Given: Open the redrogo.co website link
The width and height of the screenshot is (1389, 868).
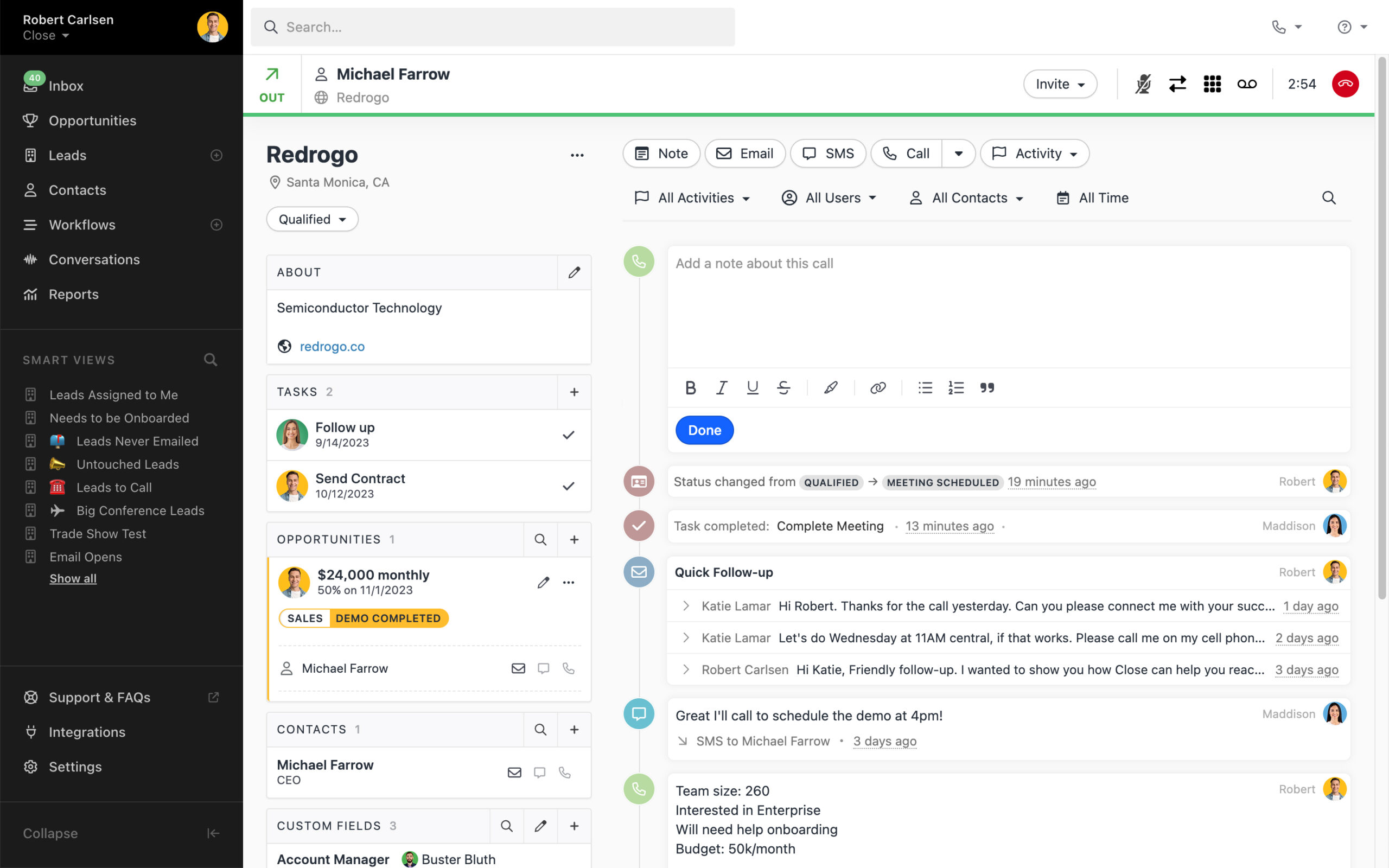Looking at the screenshot, I should click(331, 345).
